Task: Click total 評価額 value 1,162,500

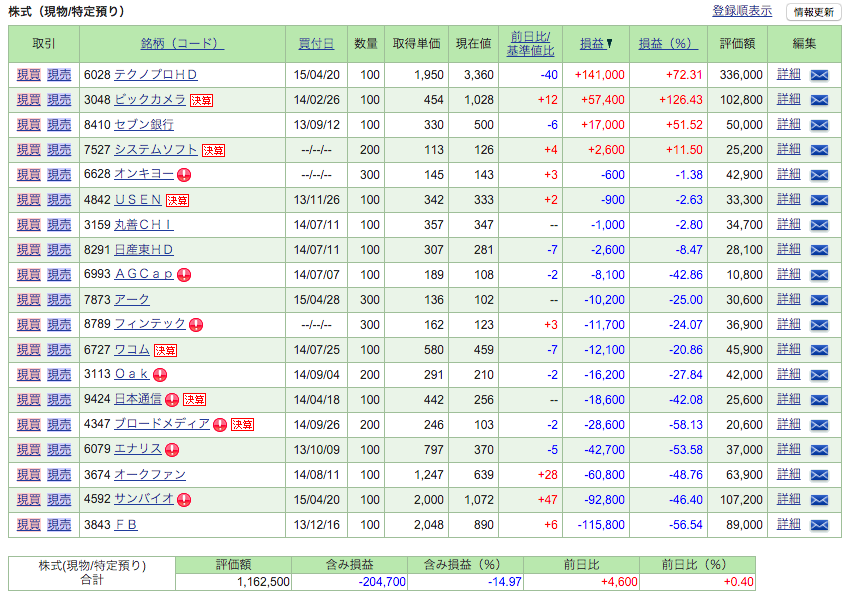Action: (263, 582)
